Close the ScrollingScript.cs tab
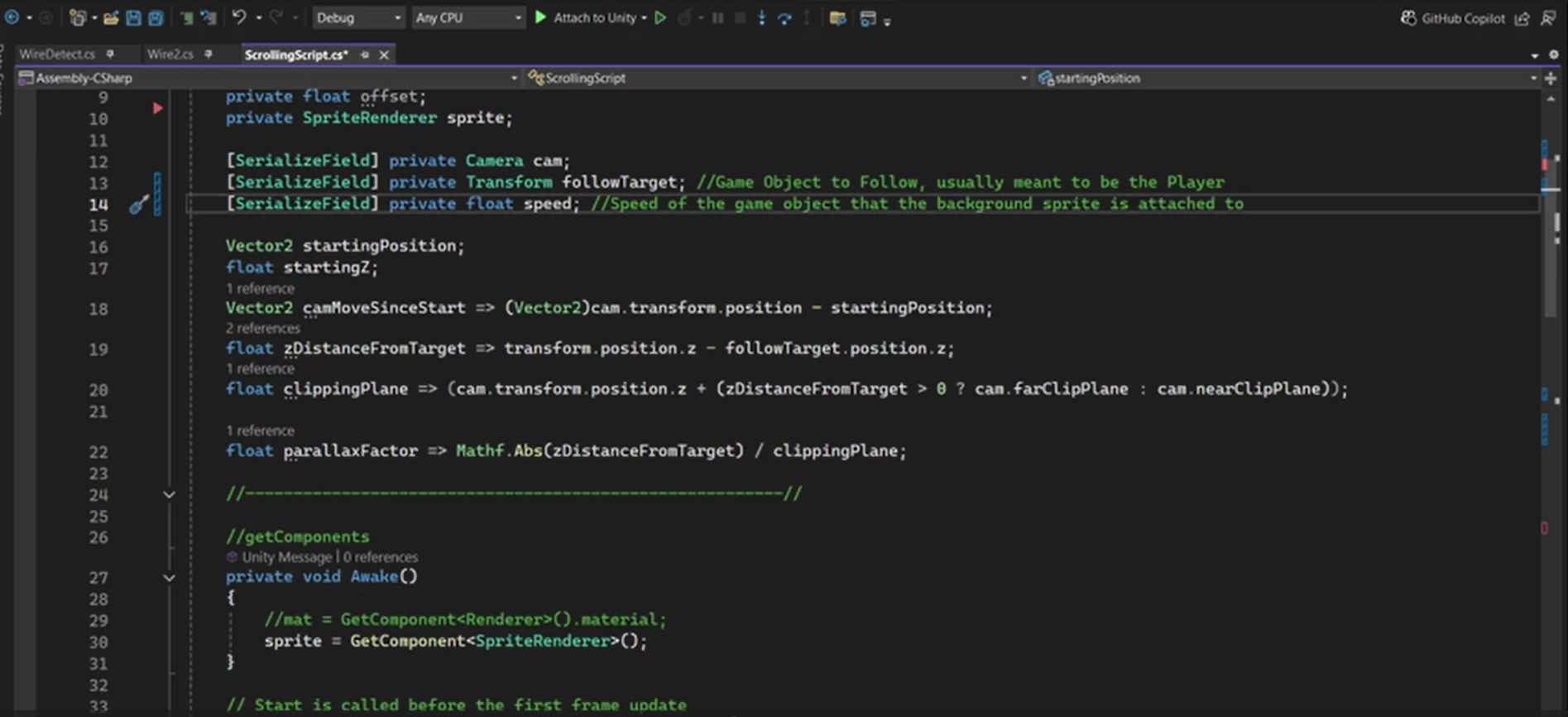 pyautogui.click(x=384, y=55)
